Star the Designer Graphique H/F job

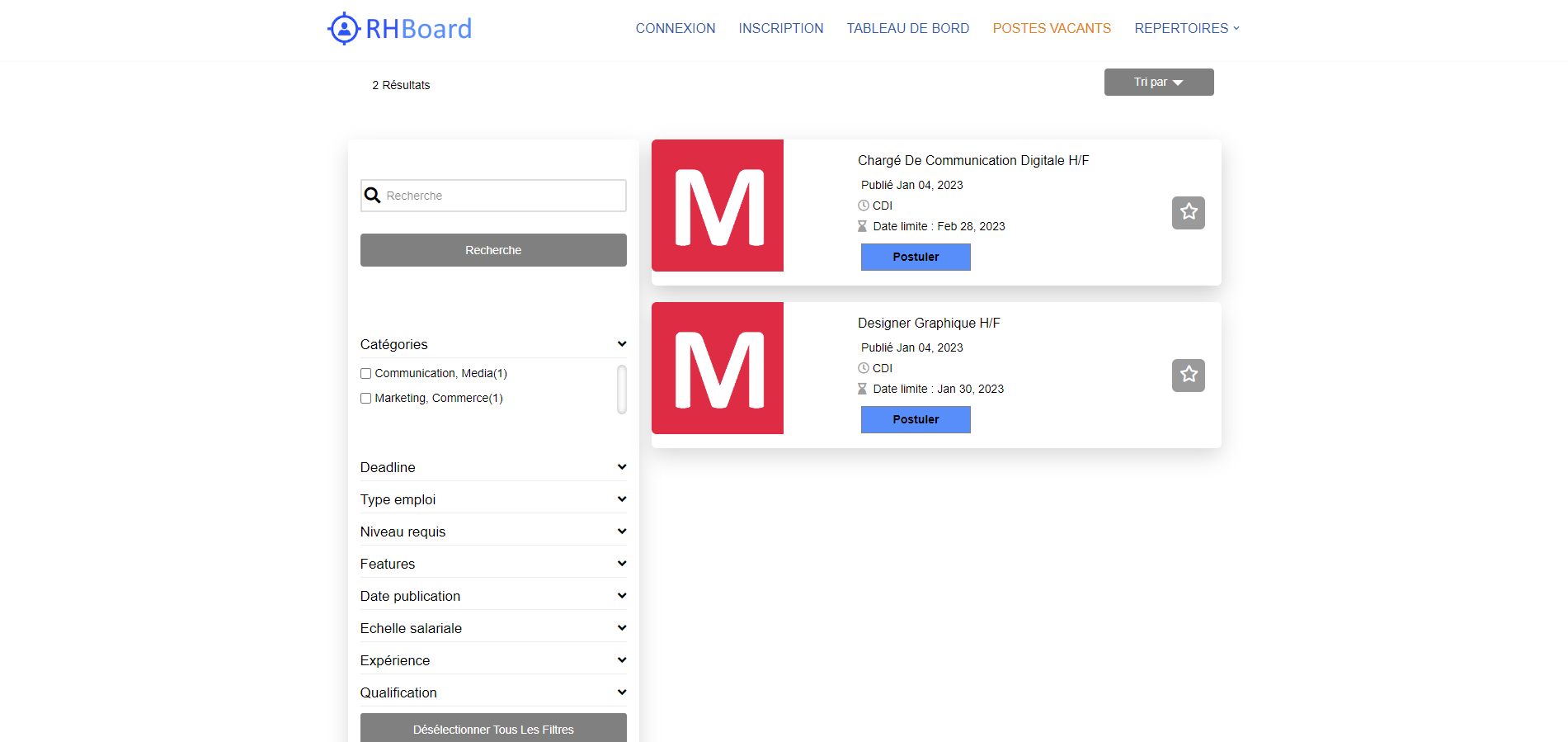click(1188, 376)
